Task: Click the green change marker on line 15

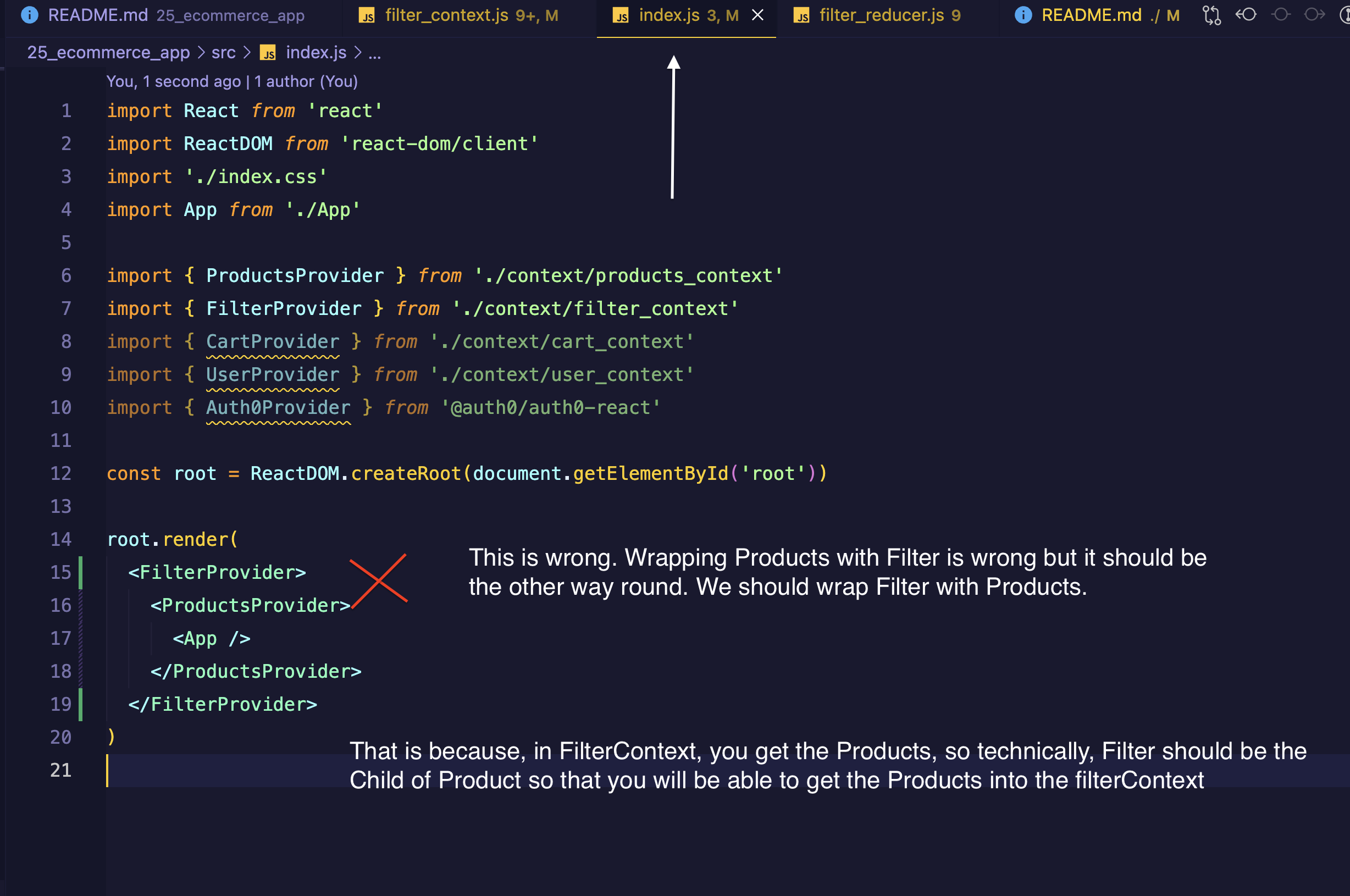Action: 81,572
